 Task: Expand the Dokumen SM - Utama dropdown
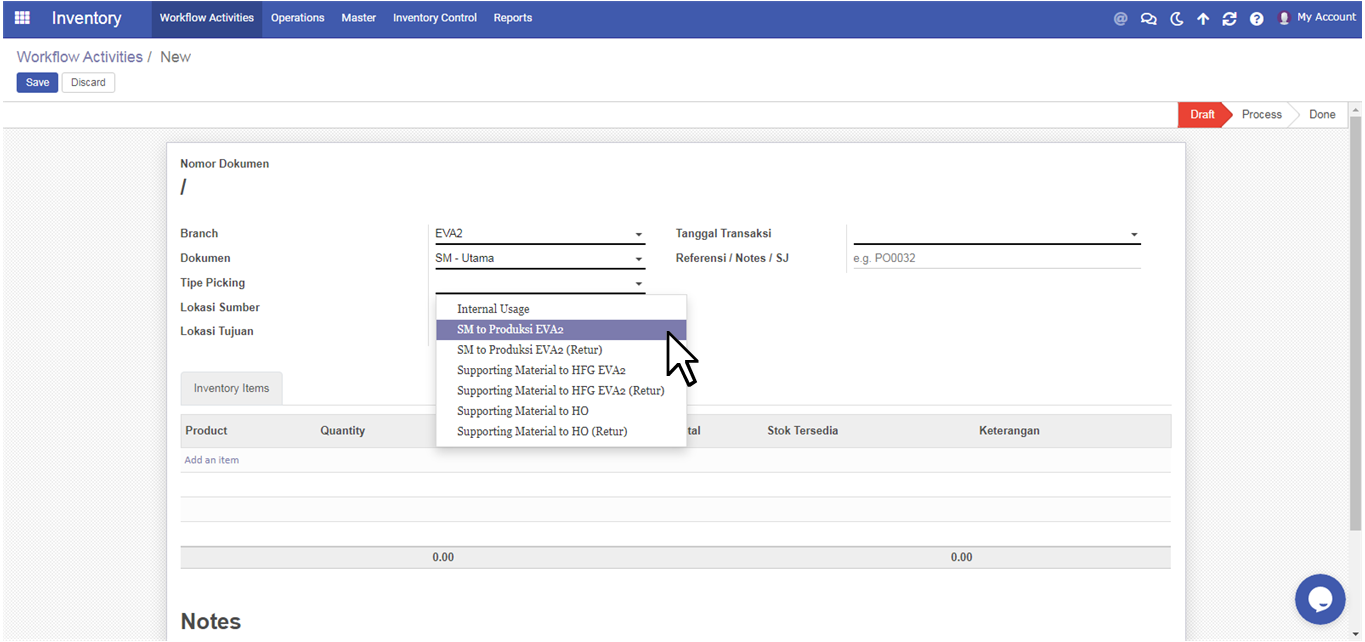coord(638,259)
